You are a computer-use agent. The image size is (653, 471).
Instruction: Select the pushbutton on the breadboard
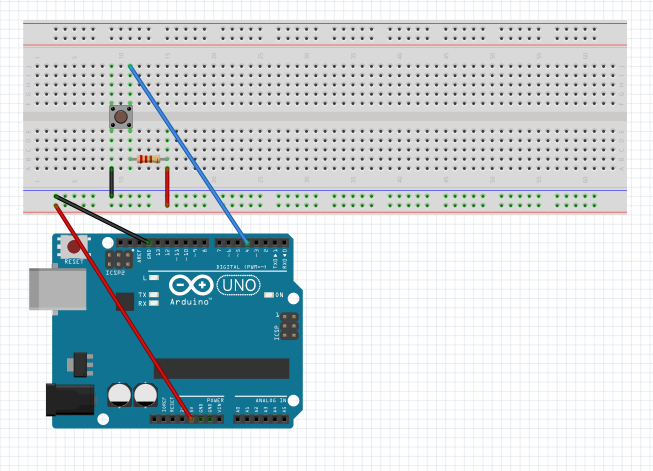pyautogui.click(x=121, y=117)
